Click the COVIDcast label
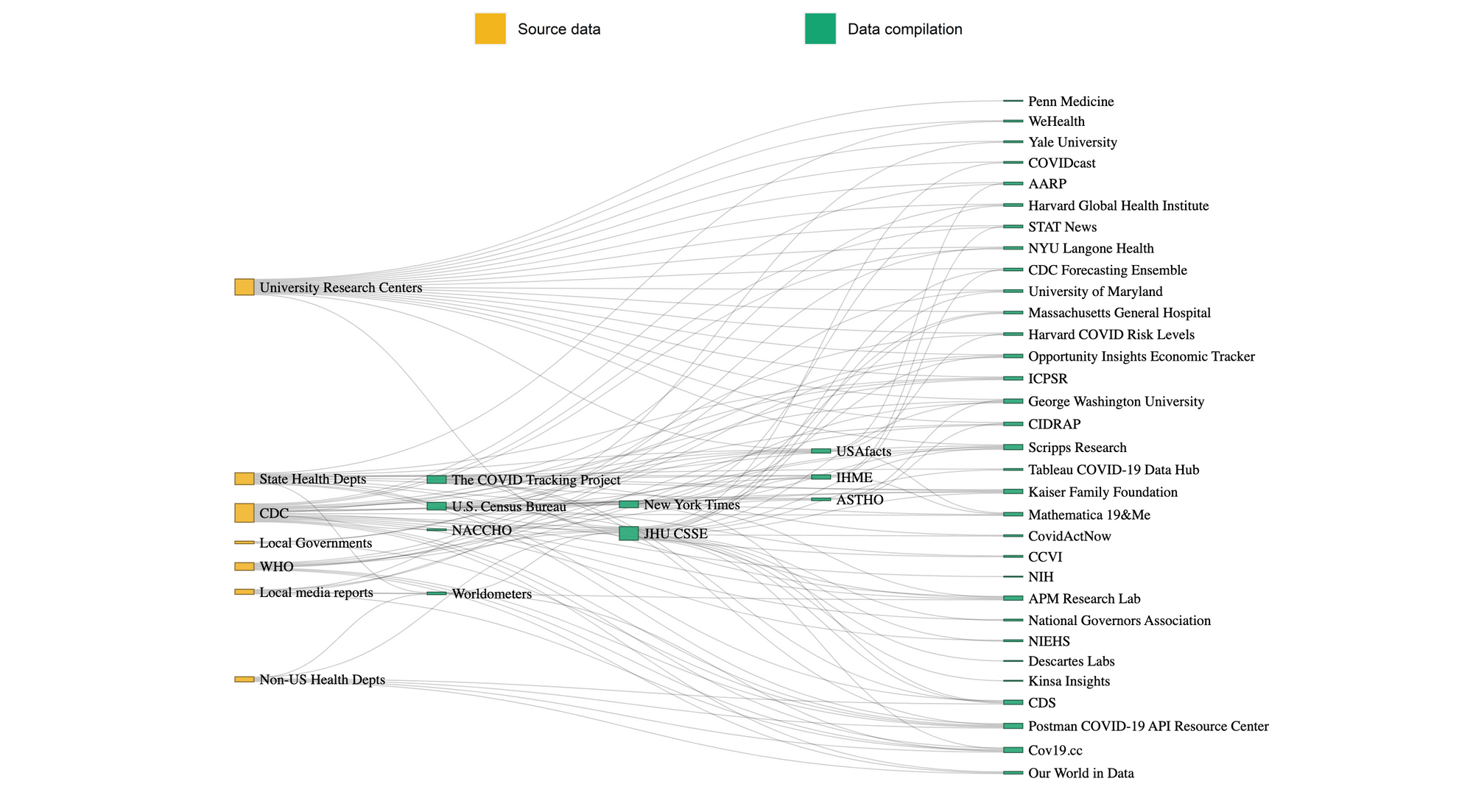1473x812 pixels. [x=1062, y=163]
